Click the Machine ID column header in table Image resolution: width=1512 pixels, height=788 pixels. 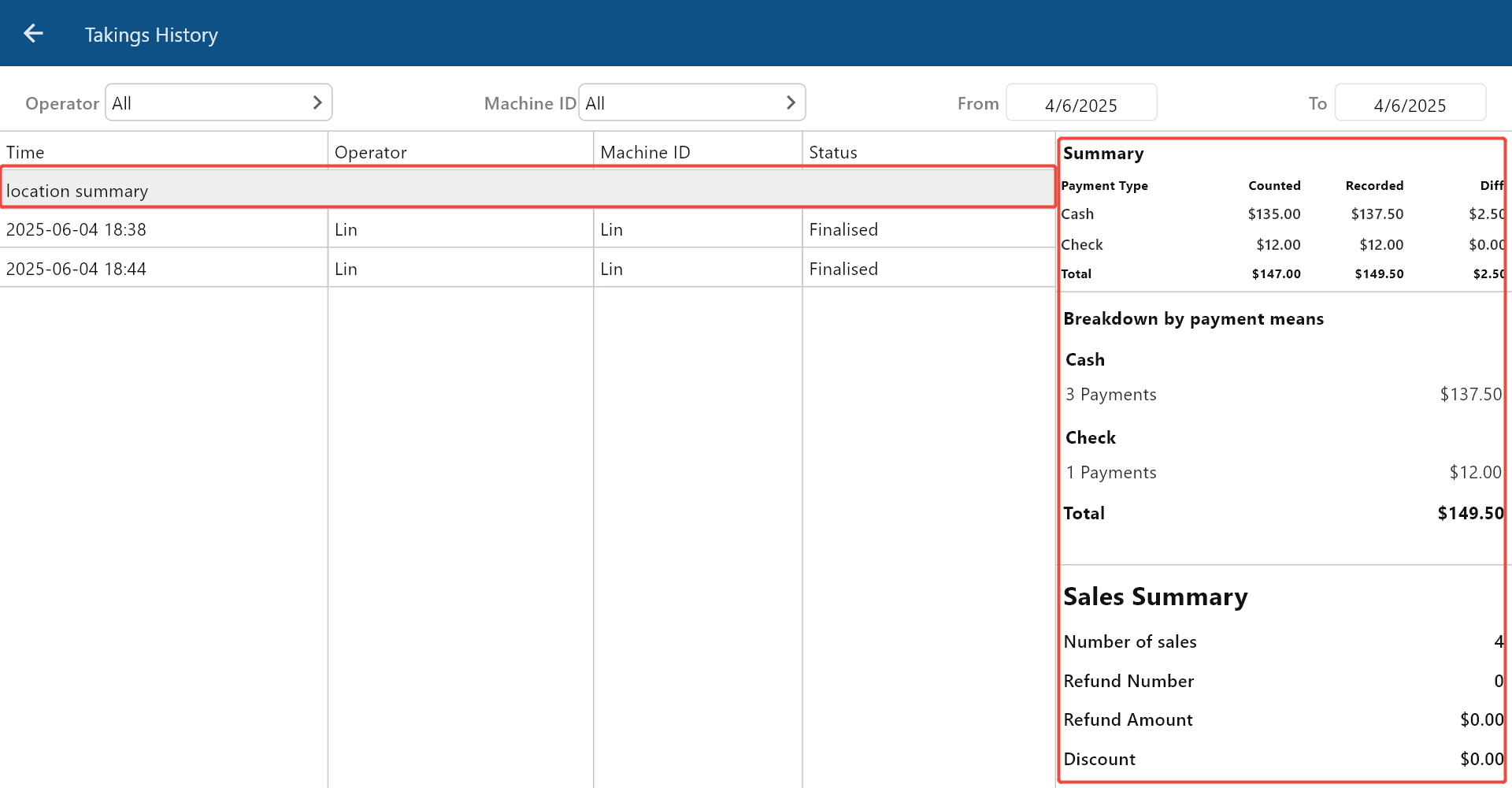pos(645,152)
